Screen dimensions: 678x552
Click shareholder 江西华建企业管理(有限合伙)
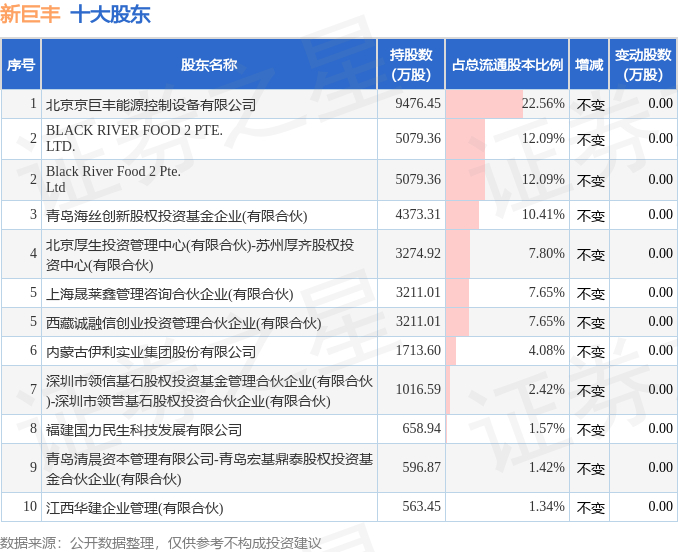(x=134, y=507)
